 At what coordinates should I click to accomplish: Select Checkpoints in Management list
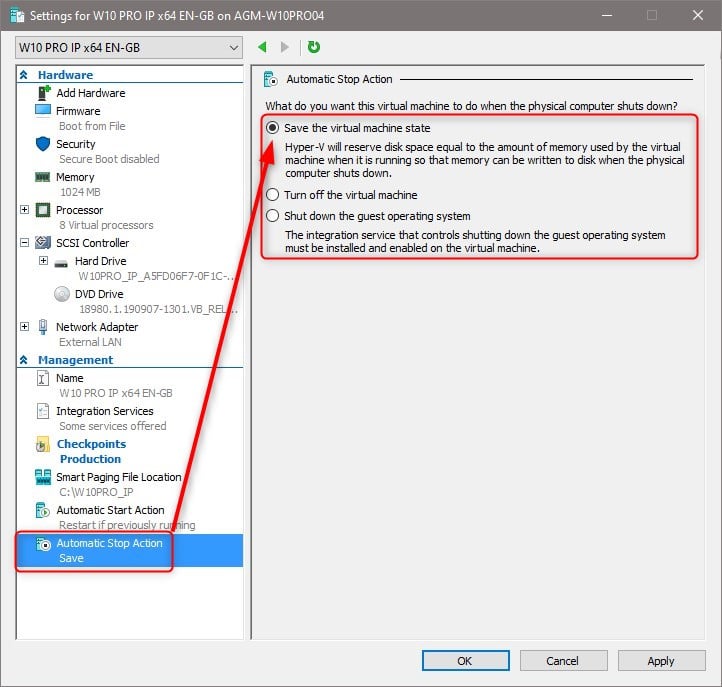91,444
